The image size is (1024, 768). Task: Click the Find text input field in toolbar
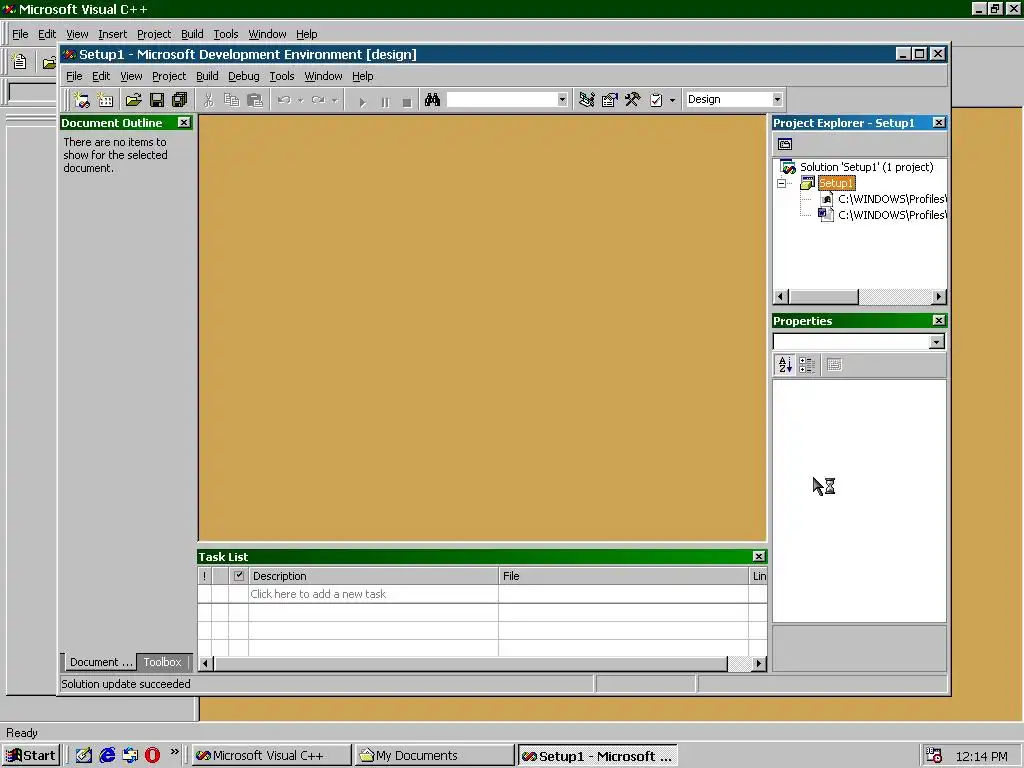pyautogui.click(x=502, y=100)
